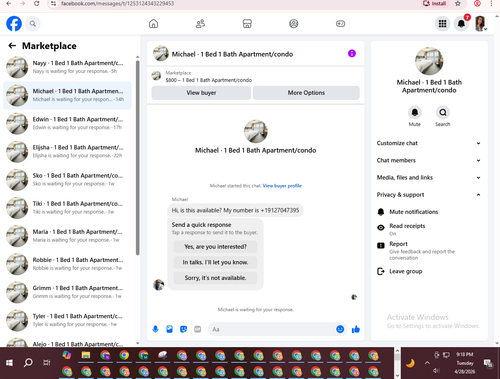Screen dimensions: 500x379
Task: Click the browser address bar URL
Action: coord(117,4)
